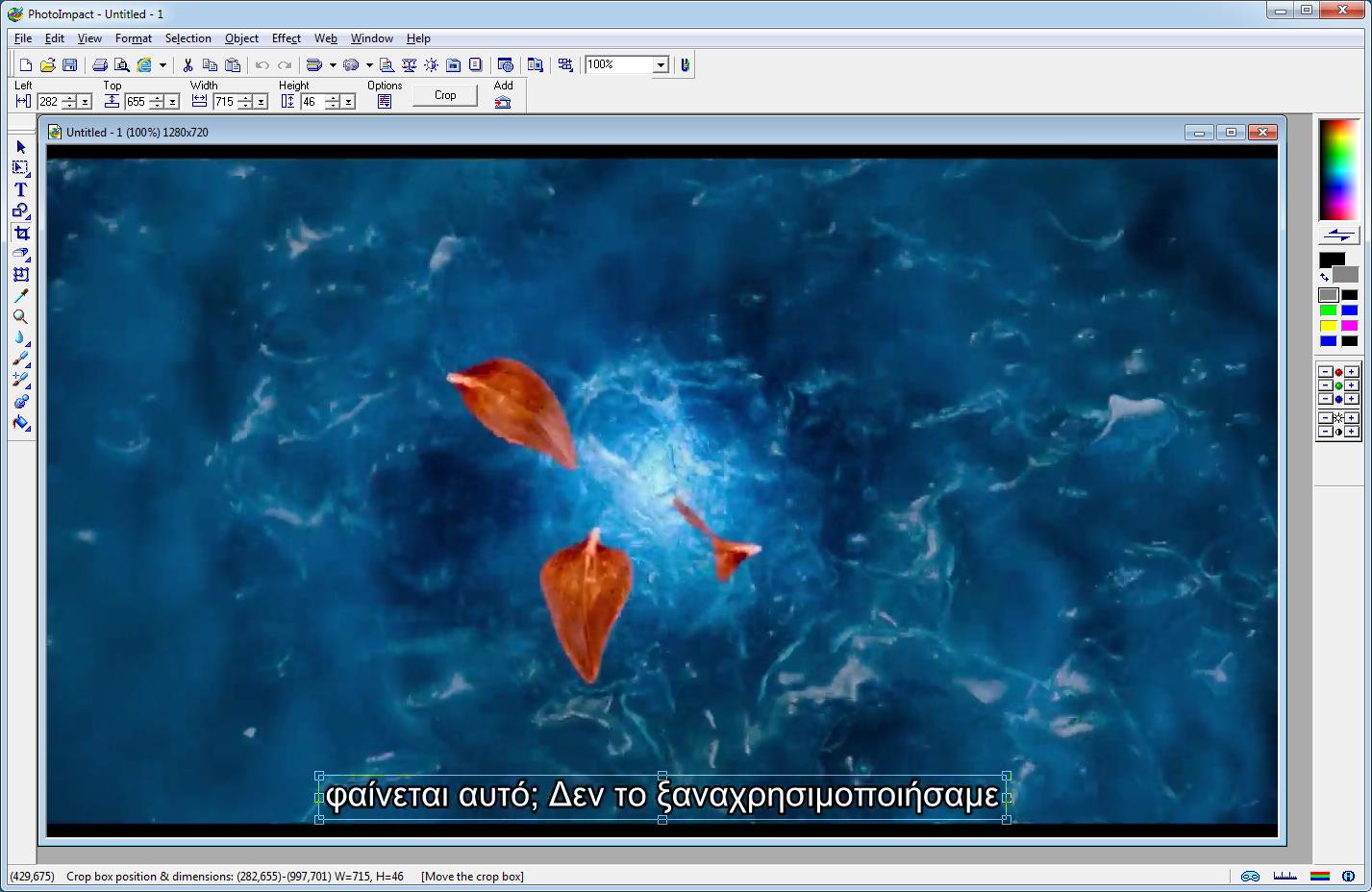Choose the Eyedropper tool
Screen dimensions: 1372x892
[20, 295]
